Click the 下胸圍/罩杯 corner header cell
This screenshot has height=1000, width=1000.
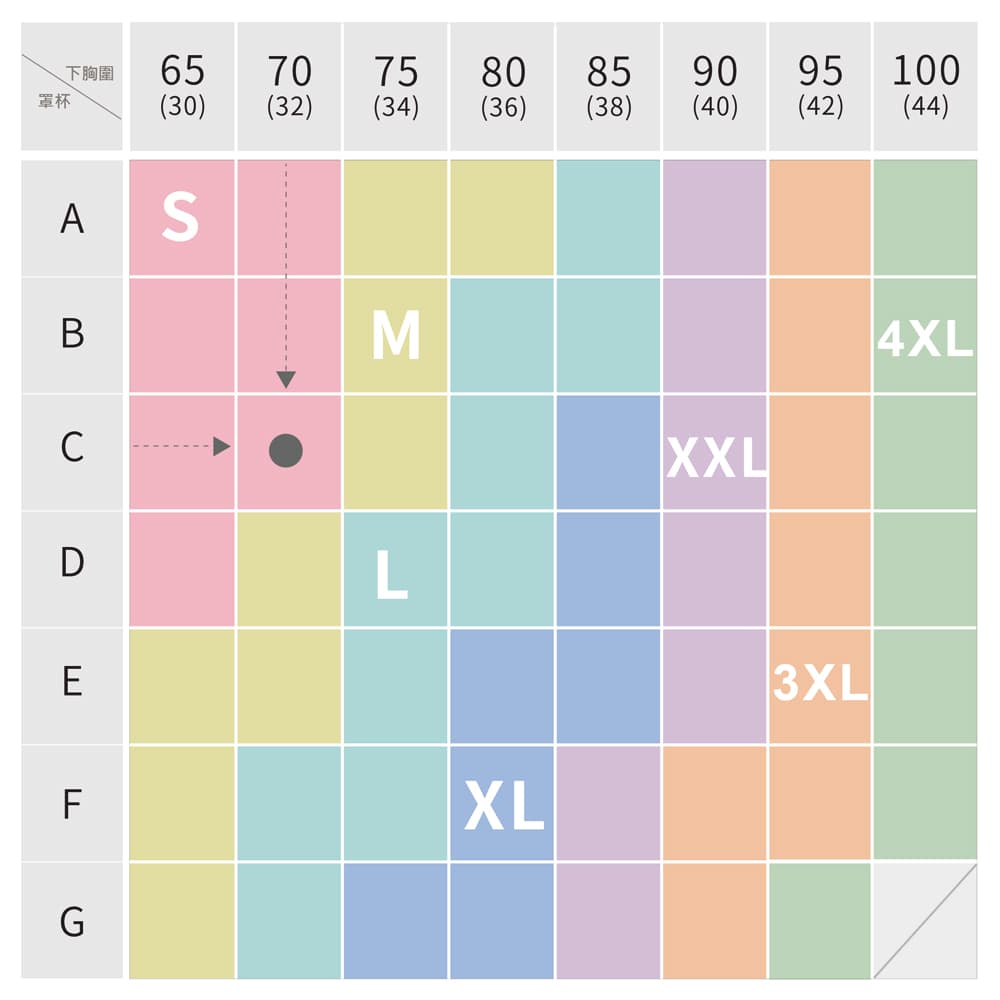pos(72,86)
